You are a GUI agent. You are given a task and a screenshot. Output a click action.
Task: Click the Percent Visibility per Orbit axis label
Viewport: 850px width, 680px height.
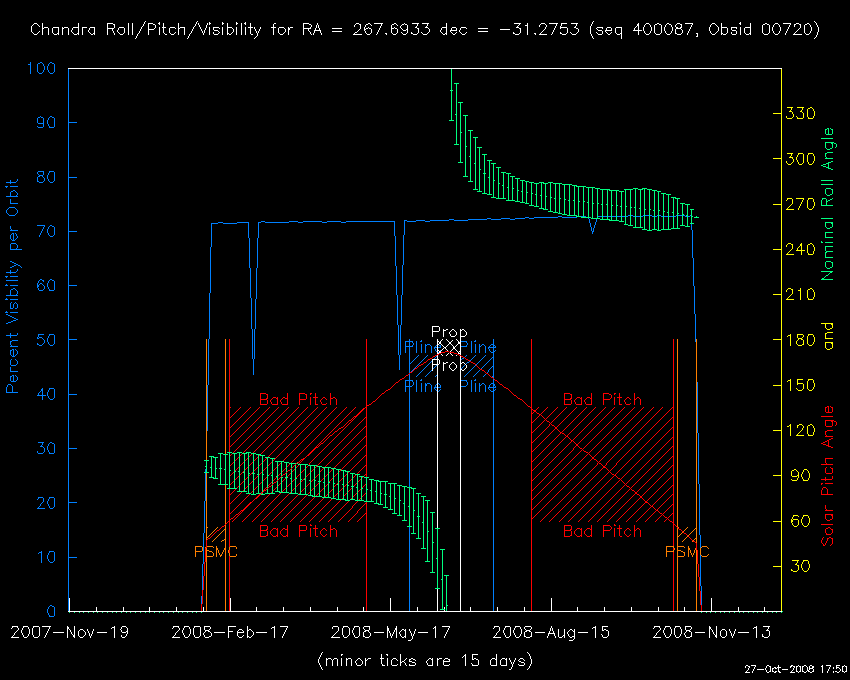point(14,285)
